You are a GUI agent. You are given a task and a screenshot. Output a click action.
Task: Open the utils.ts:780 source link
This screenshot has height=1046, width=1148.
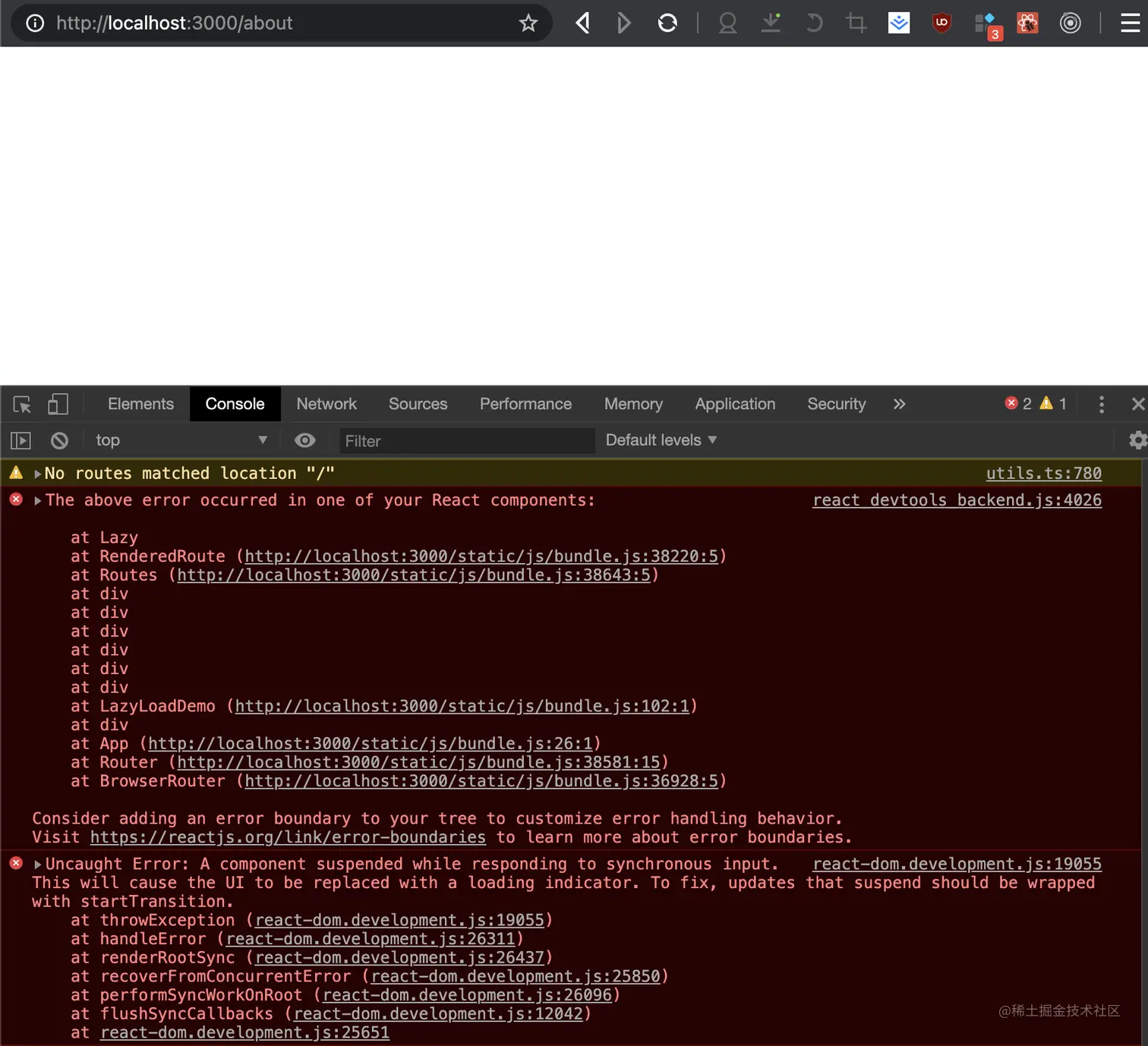pyautogui.click(x=1044, y=474)
